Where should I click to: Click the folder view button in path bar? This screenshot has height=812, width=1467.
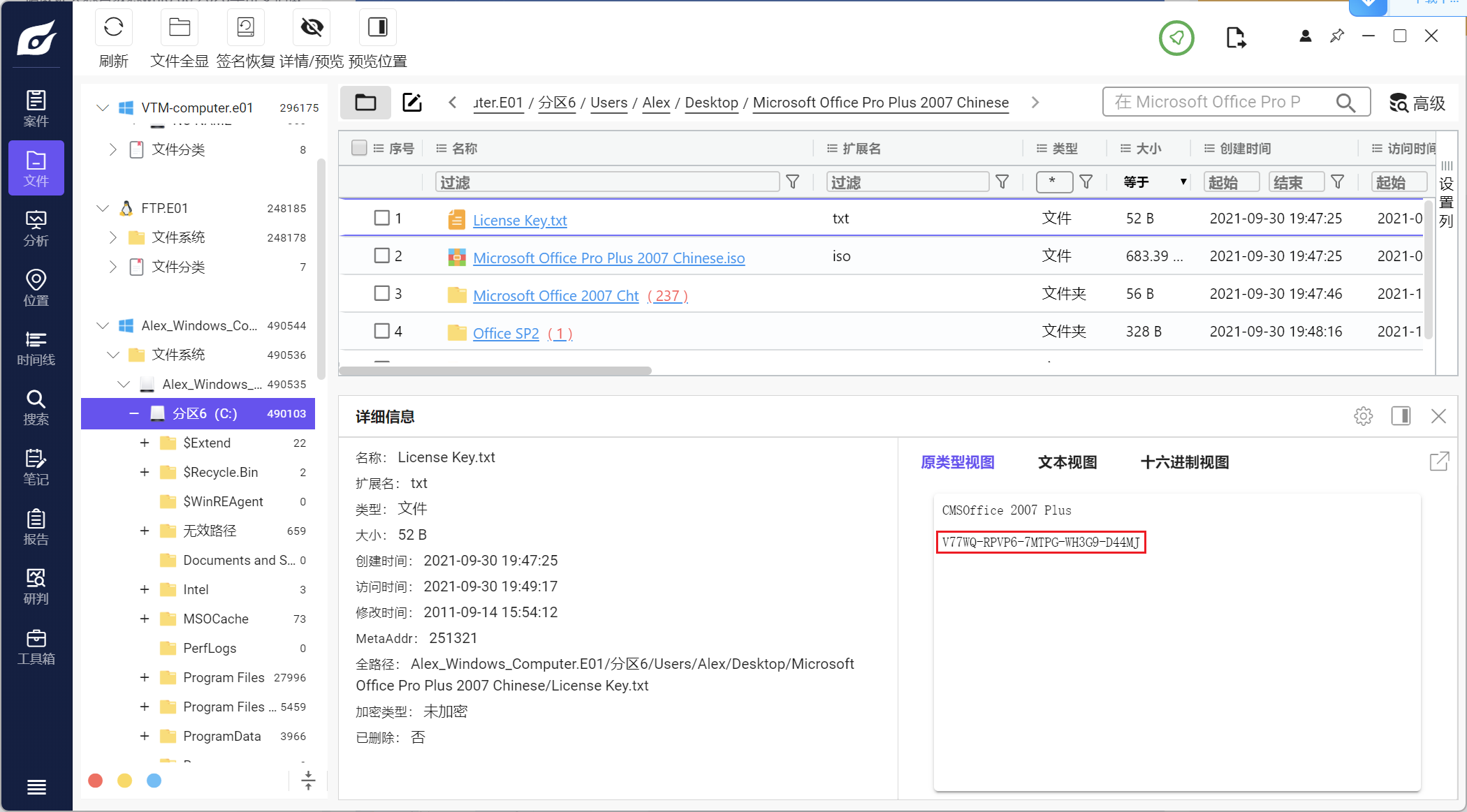(365, 103)
